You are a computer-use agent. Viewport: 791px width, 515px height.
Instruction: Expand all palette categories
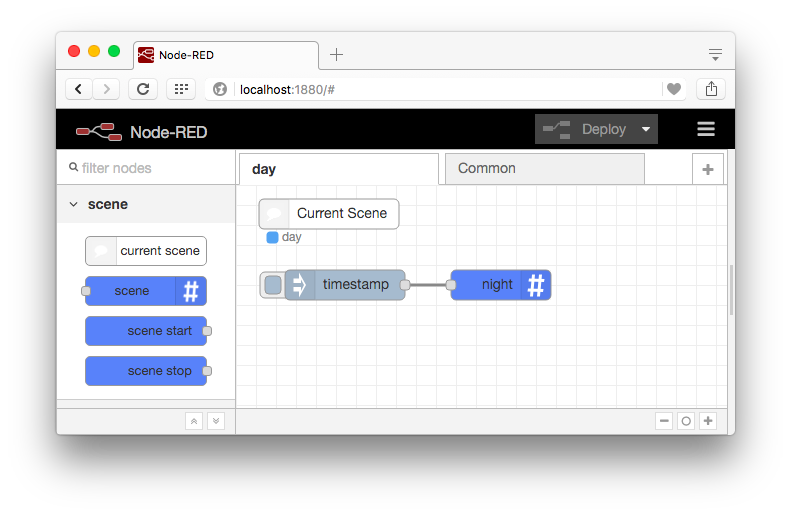[216, 421]
